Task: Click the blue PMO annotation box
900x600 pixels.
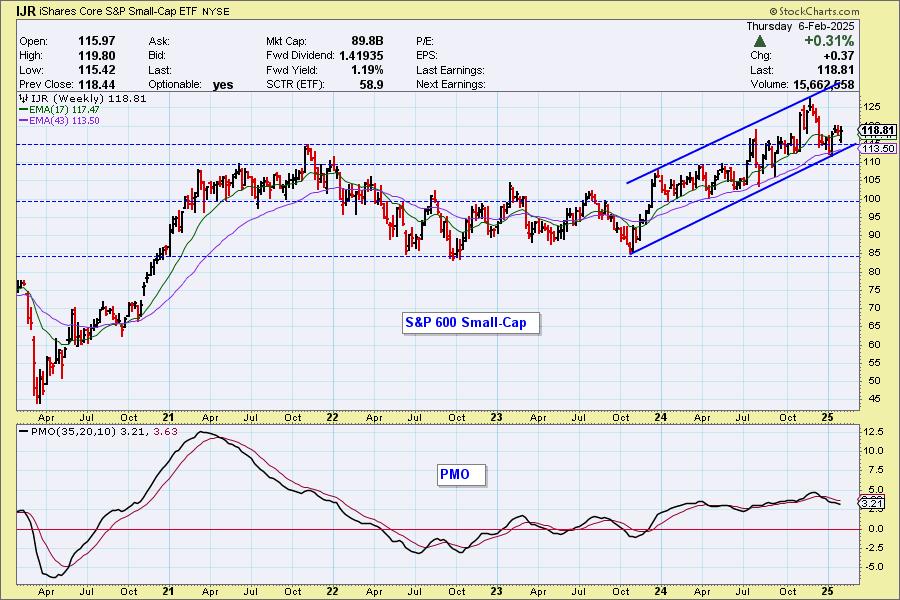Action: (x=461, y=475)
